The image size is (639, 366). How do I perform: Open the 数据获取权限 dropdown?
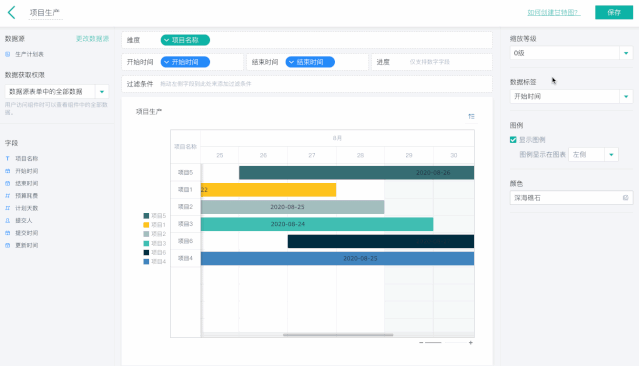tap(57, 91)
